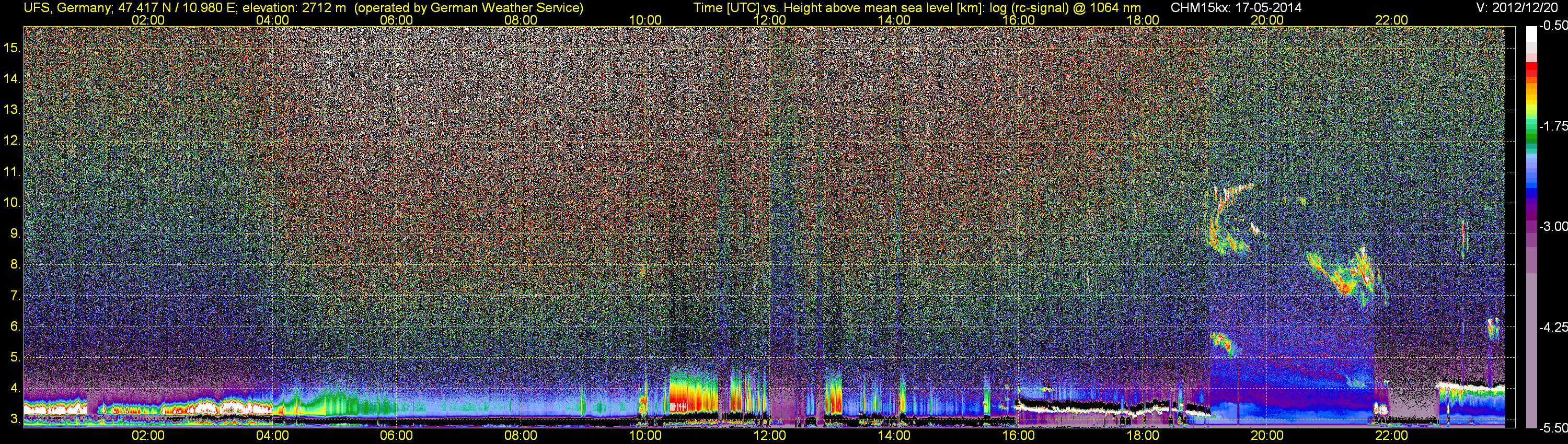Click the '10:00' label on the bottom time axis
Screen dimensions: 1568x444
(x=645, y=436)
